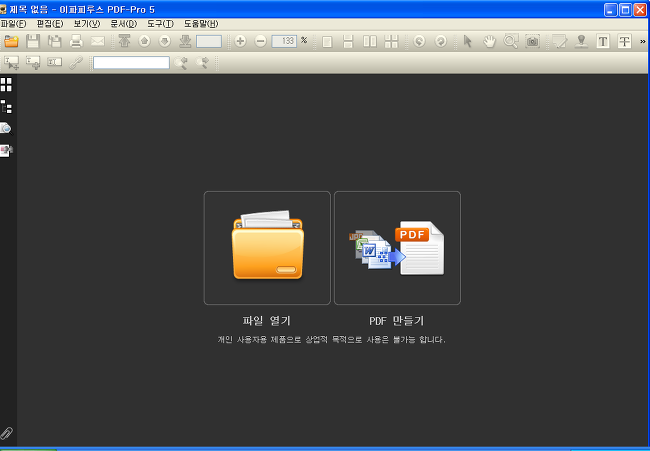Click the text select-and-move tool icon

tap(12, 63)
